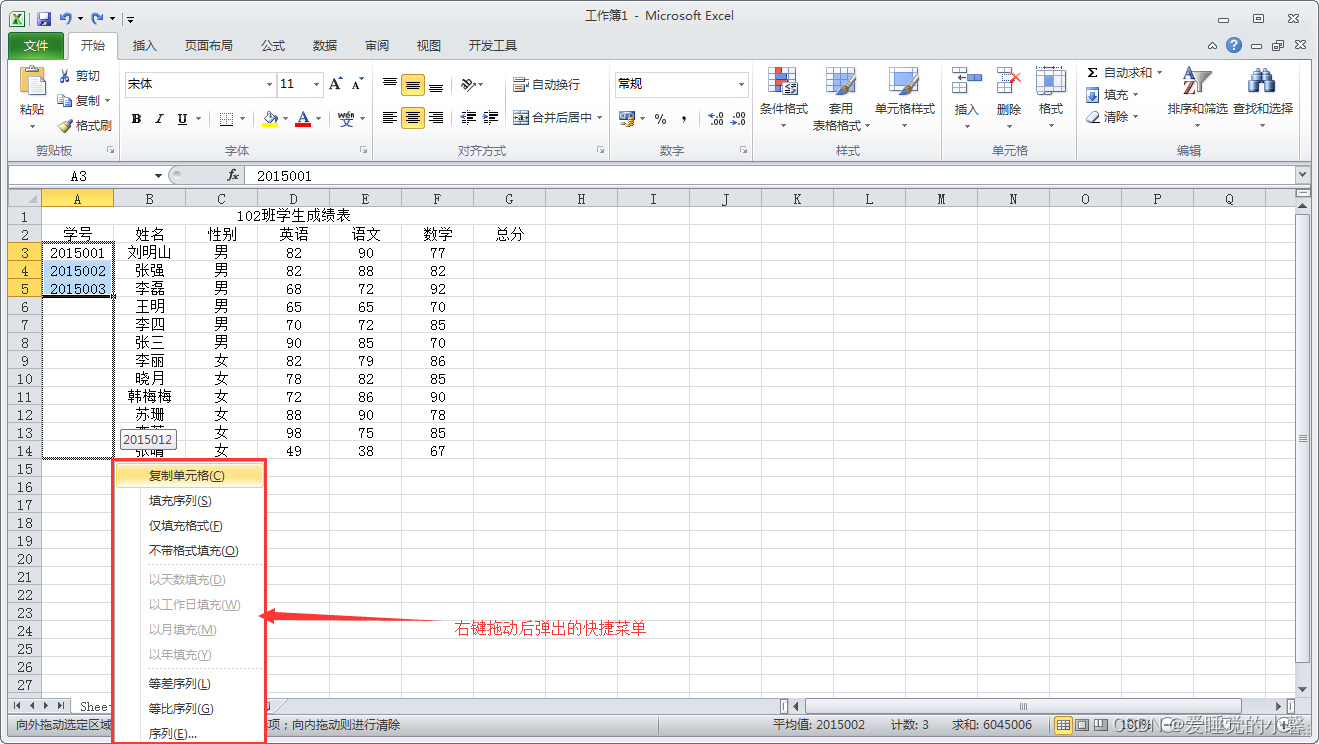Decrease font size with small A icon

pyautogui.click(x=357, y=85)
